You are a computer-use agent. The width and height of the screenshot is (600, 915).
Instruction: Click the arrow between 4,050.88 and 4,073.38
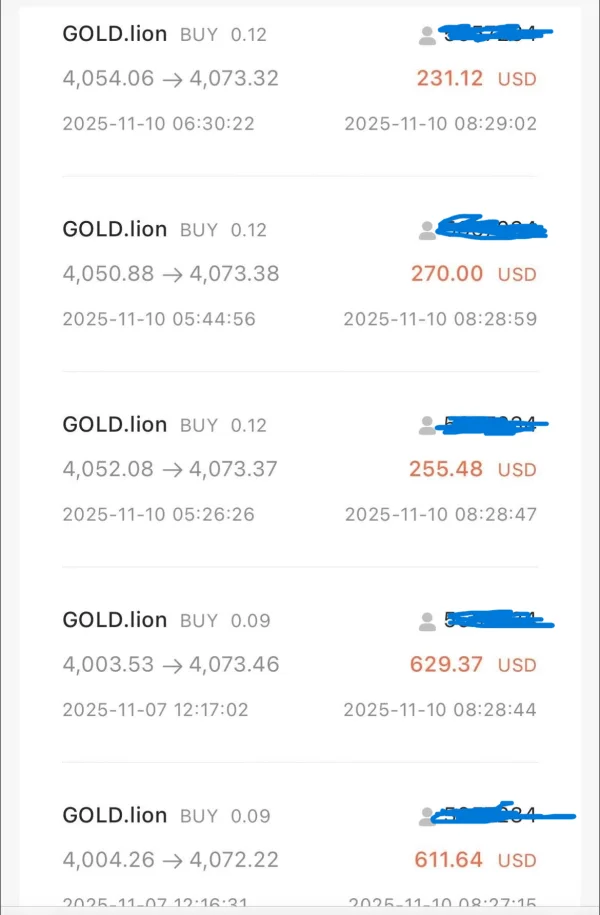[172, 274]
